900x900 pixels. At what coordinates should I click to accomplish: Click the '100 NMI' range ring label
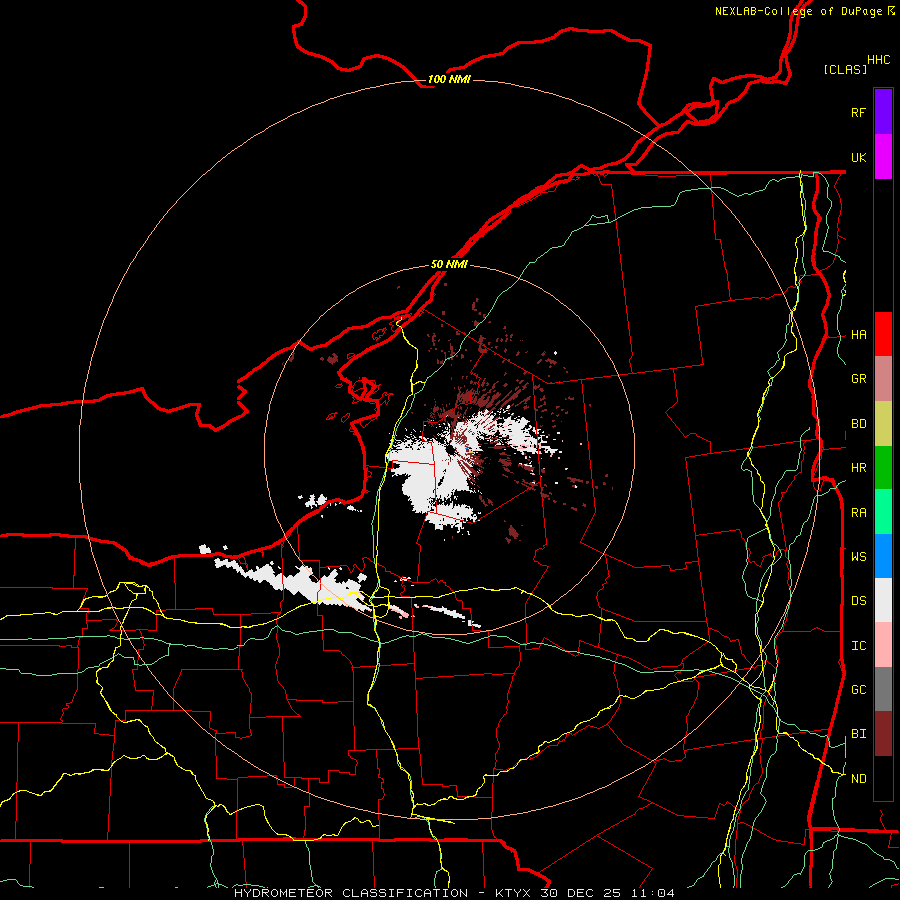pos(449,79)
